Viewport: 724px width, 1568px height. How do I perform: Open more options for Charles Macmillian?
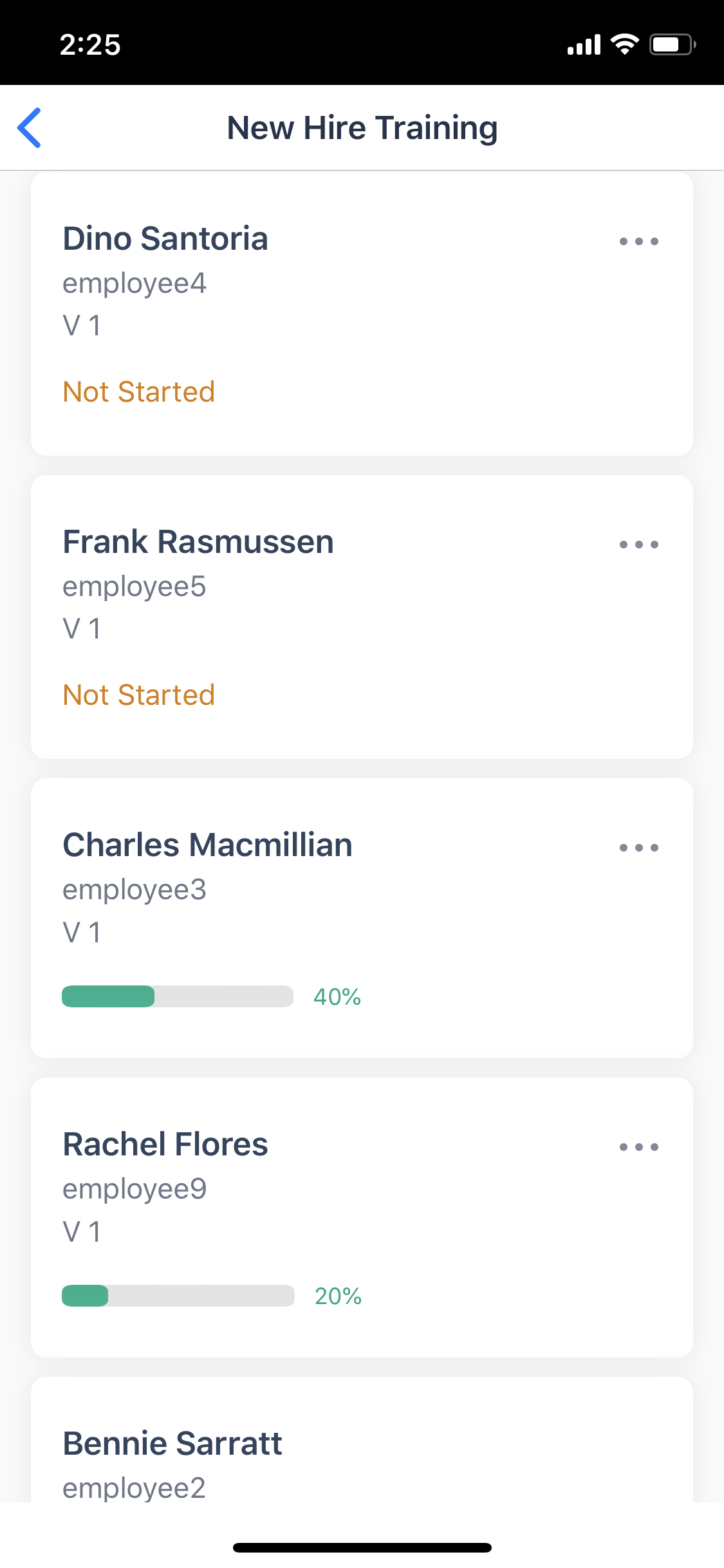(638, 848)
